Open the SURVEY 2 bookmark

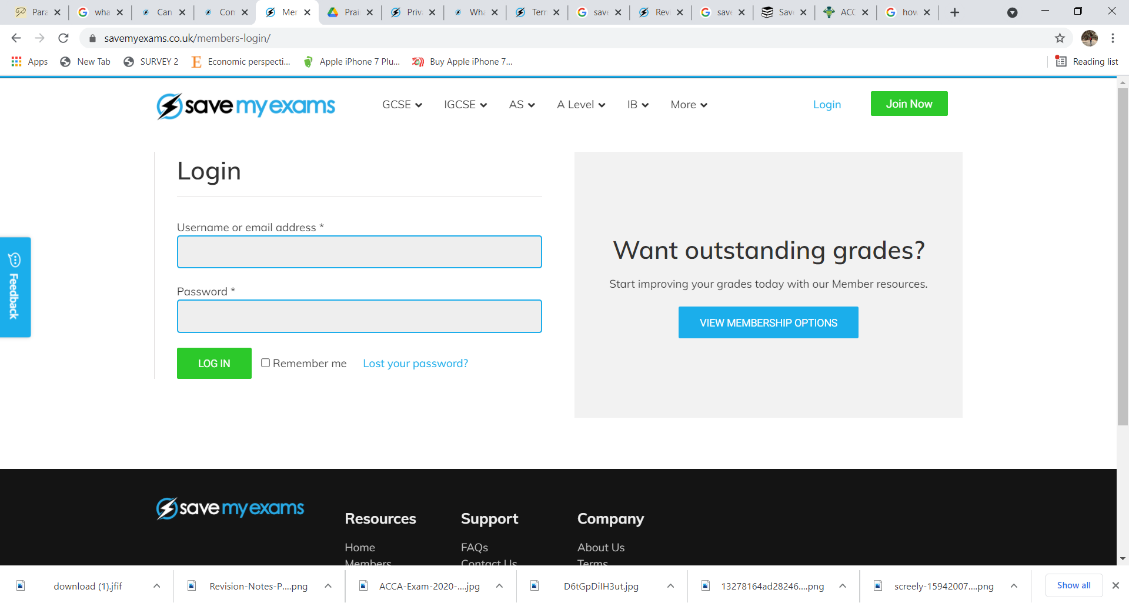click(150, 62)
